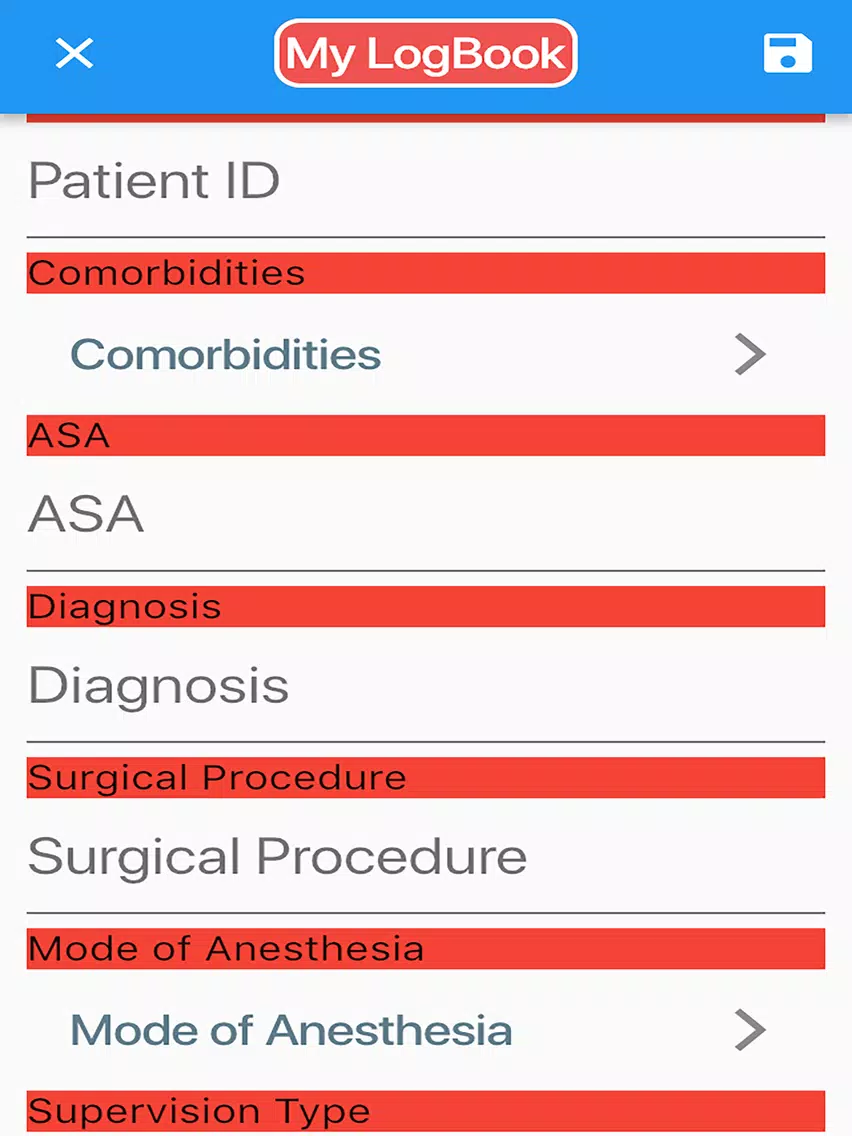
Task: Tap the red Mode of Anesthesia header
Action: [x=425, y=948]
